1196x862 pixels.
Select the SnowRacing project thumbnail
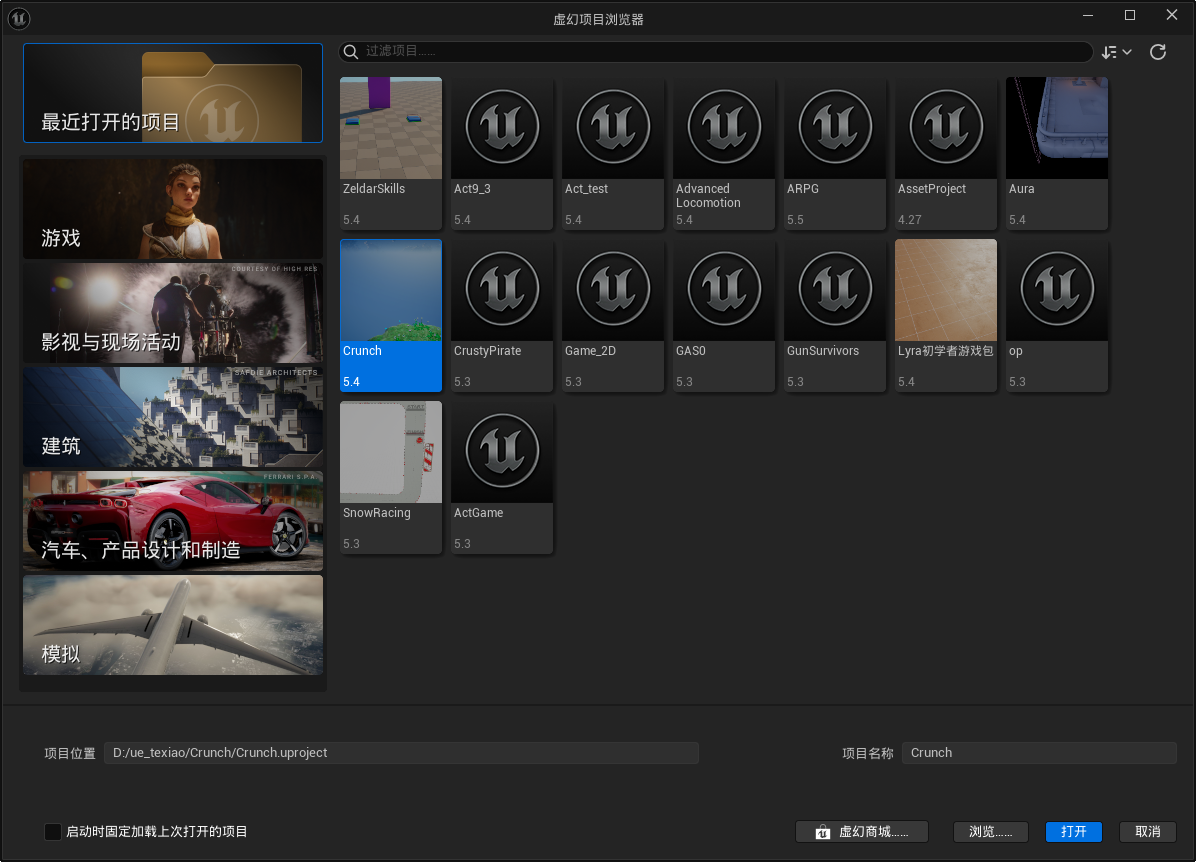[391, 452]
